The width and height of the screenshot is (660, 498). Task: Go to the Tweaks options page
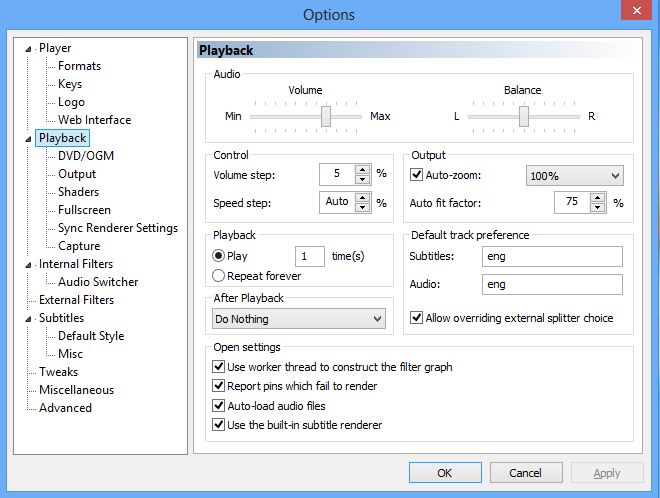pyautogui.click(x=58, y=372)
